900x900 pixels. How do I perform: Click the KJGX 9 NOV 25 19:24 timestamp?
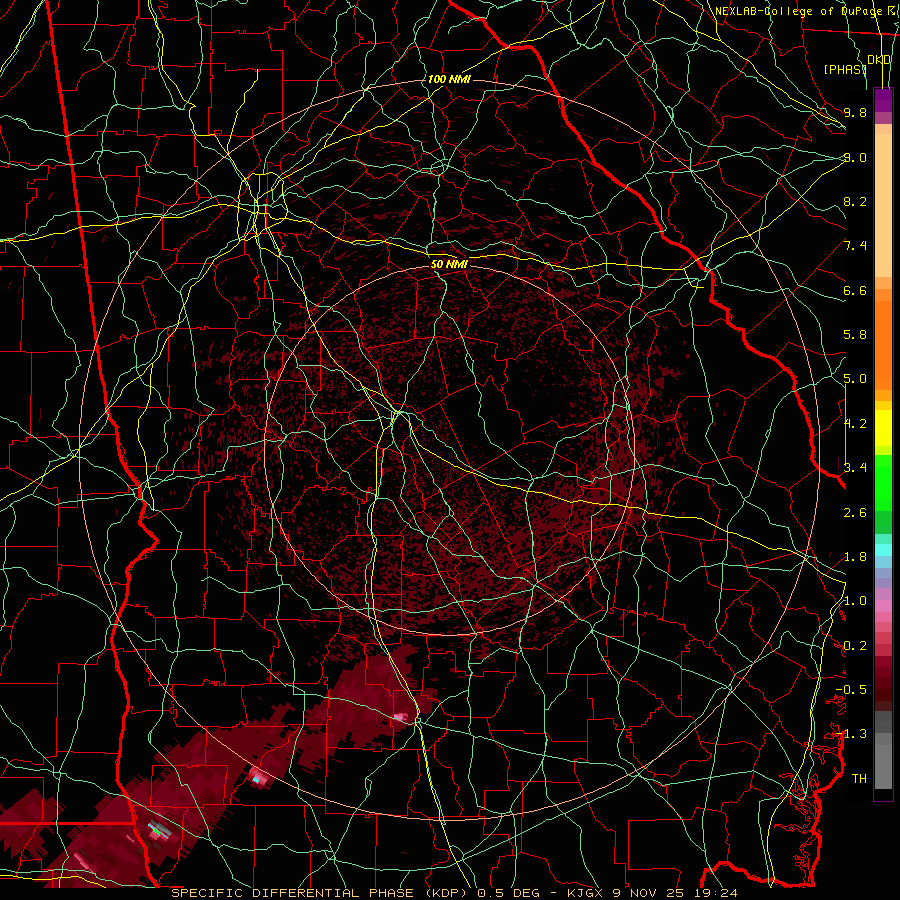652,893
